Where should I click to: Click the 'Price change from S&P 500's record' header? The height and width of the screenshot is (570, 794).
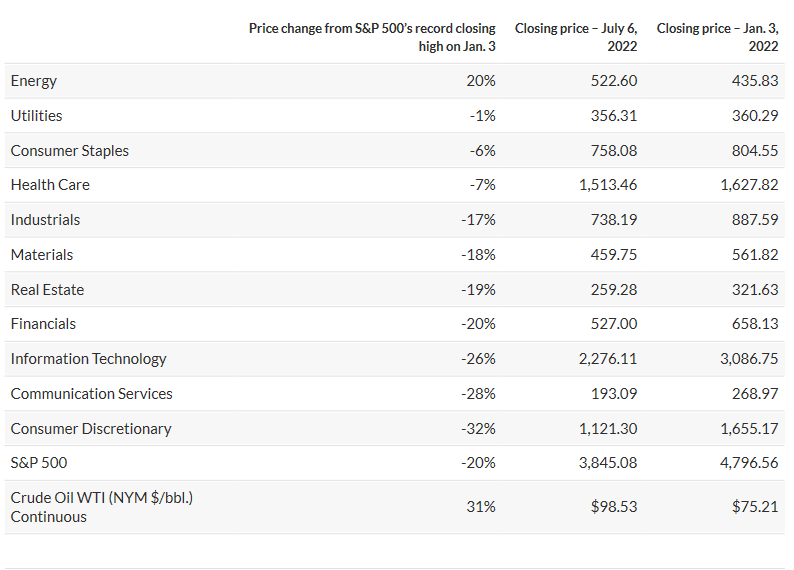[x=372, y=37]
